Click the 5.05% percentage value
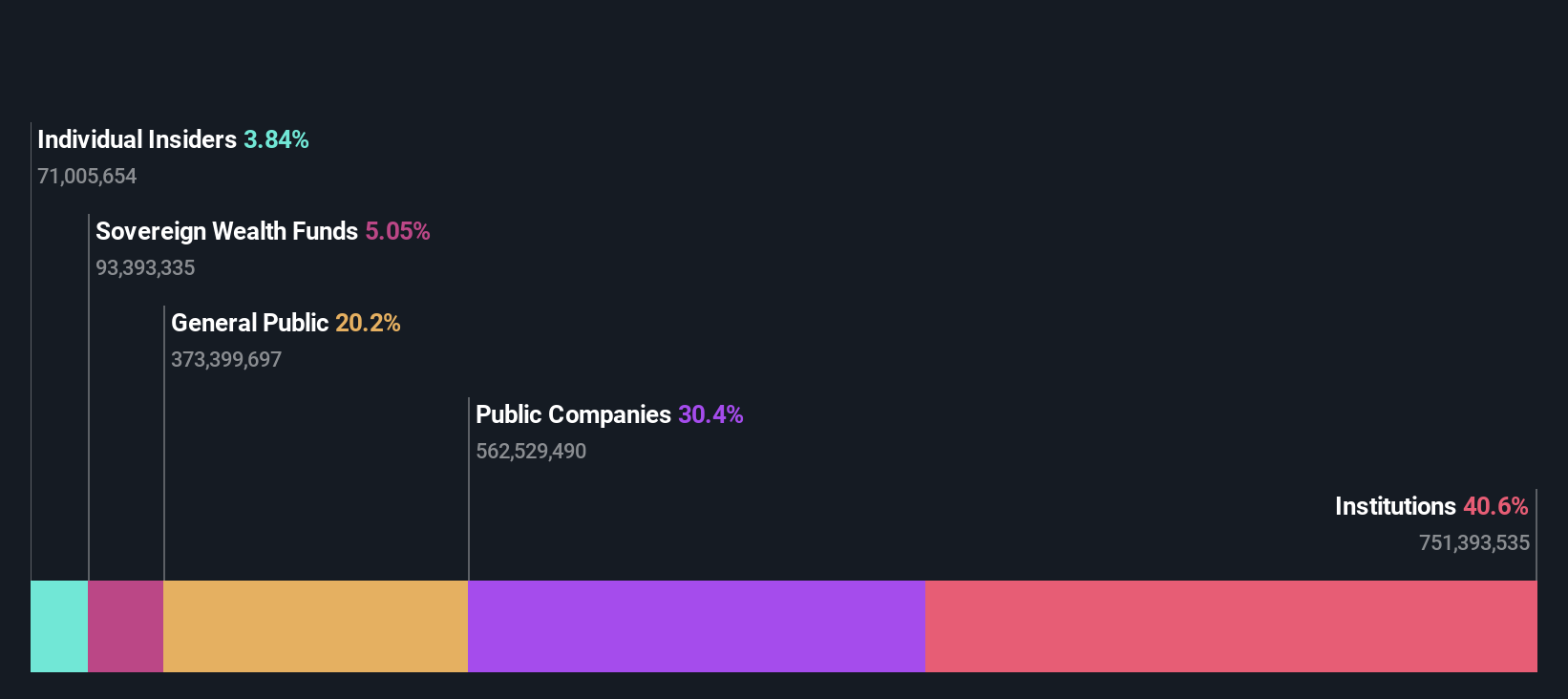Image resolution: width=1568 pixels, height=699 pixels. (397, 231)
